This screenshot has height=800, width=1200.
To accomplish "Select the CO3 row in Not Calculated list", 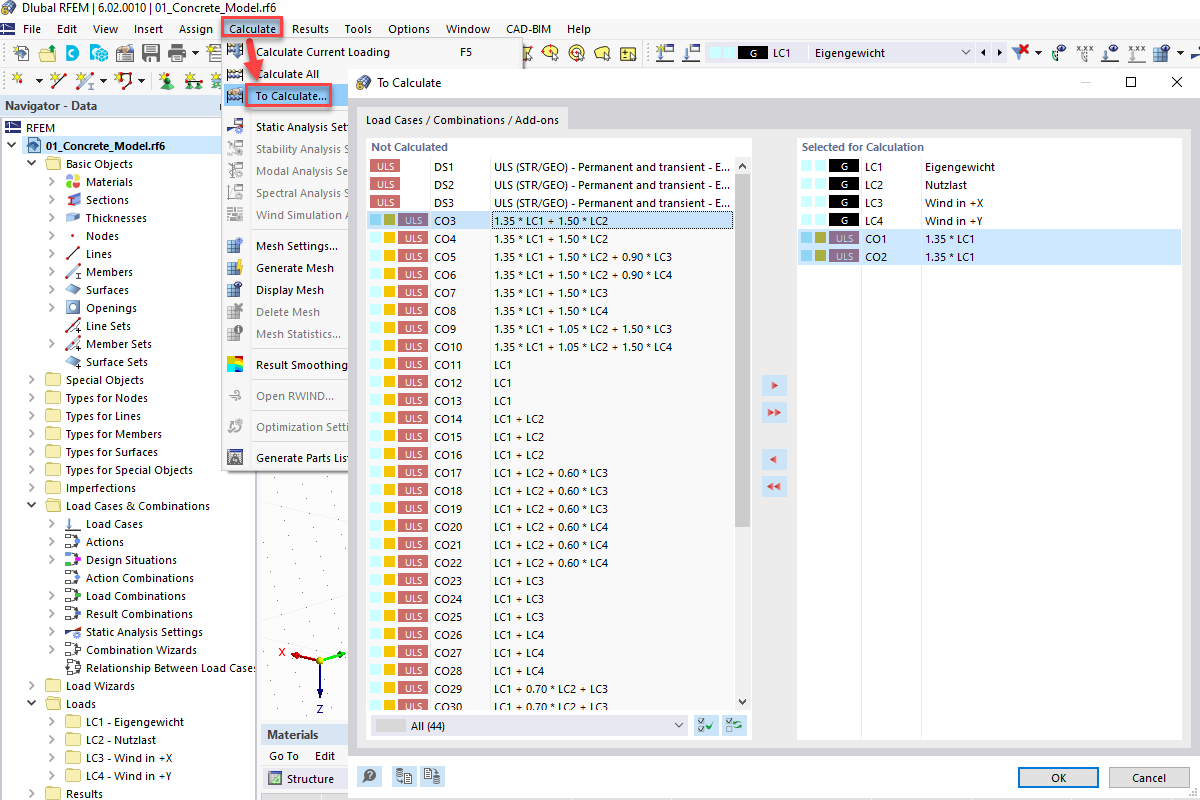I will (x=551, y=221).
